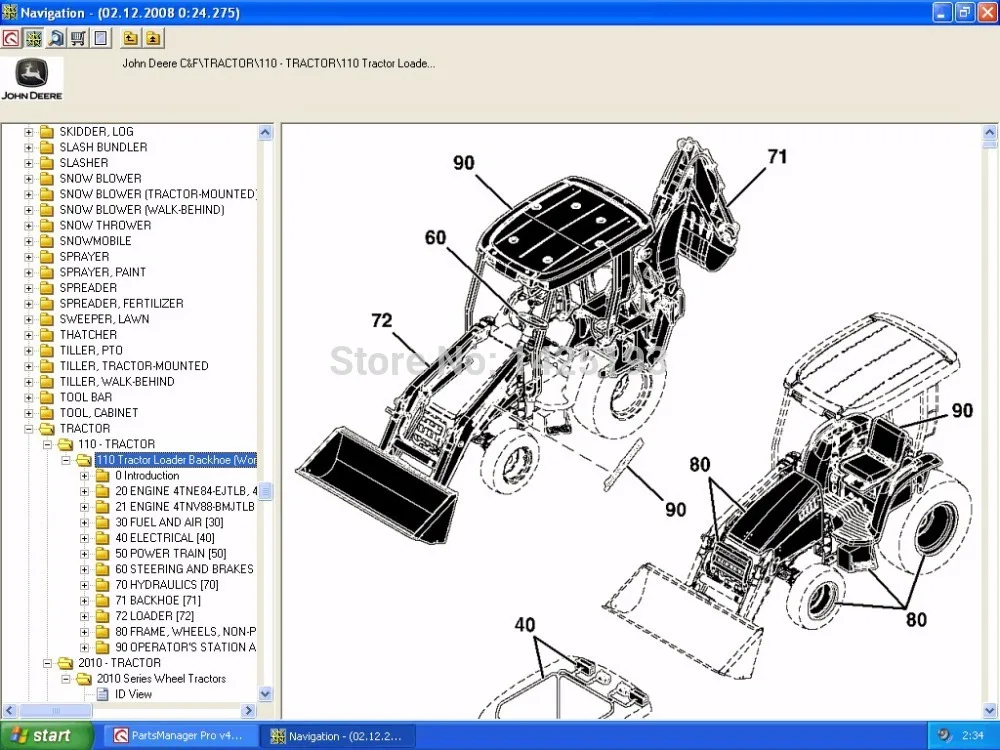Expand the 50 POWER TRAIN [50] node

coord(84,554)
